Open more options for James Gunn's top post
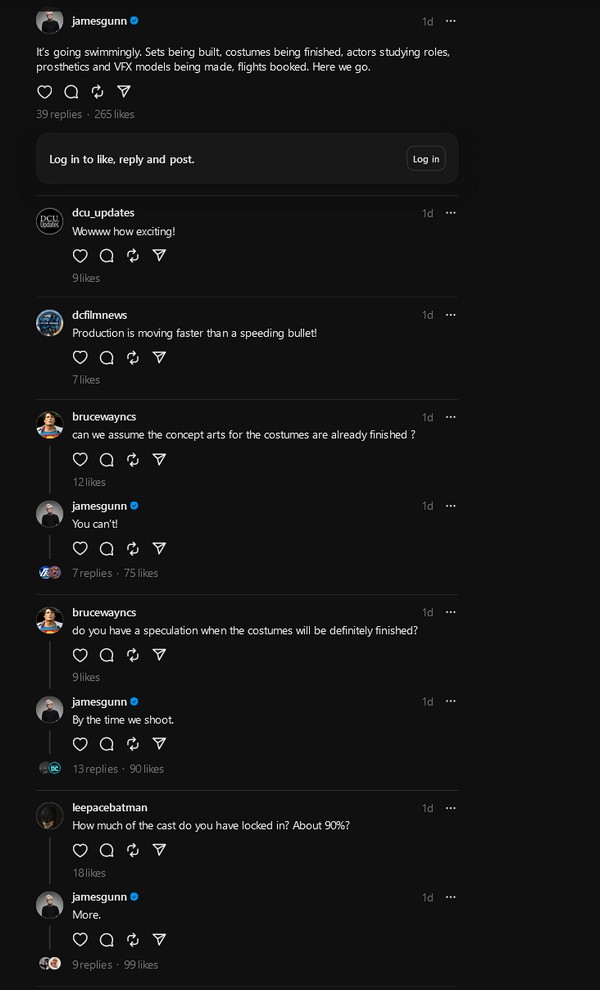 [451, 21]
